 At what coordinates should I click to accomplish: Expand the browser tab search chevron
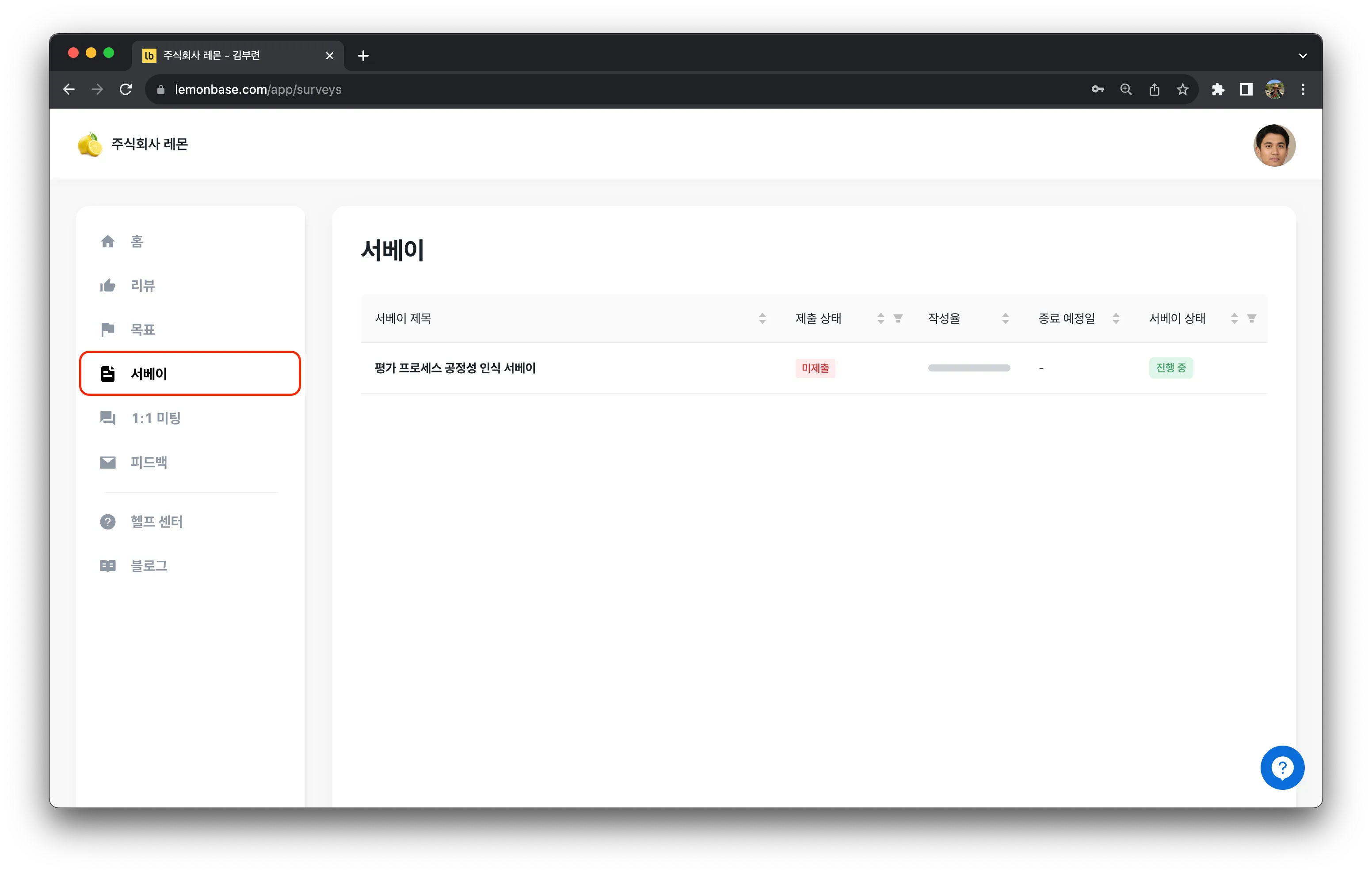[1303, 56]
